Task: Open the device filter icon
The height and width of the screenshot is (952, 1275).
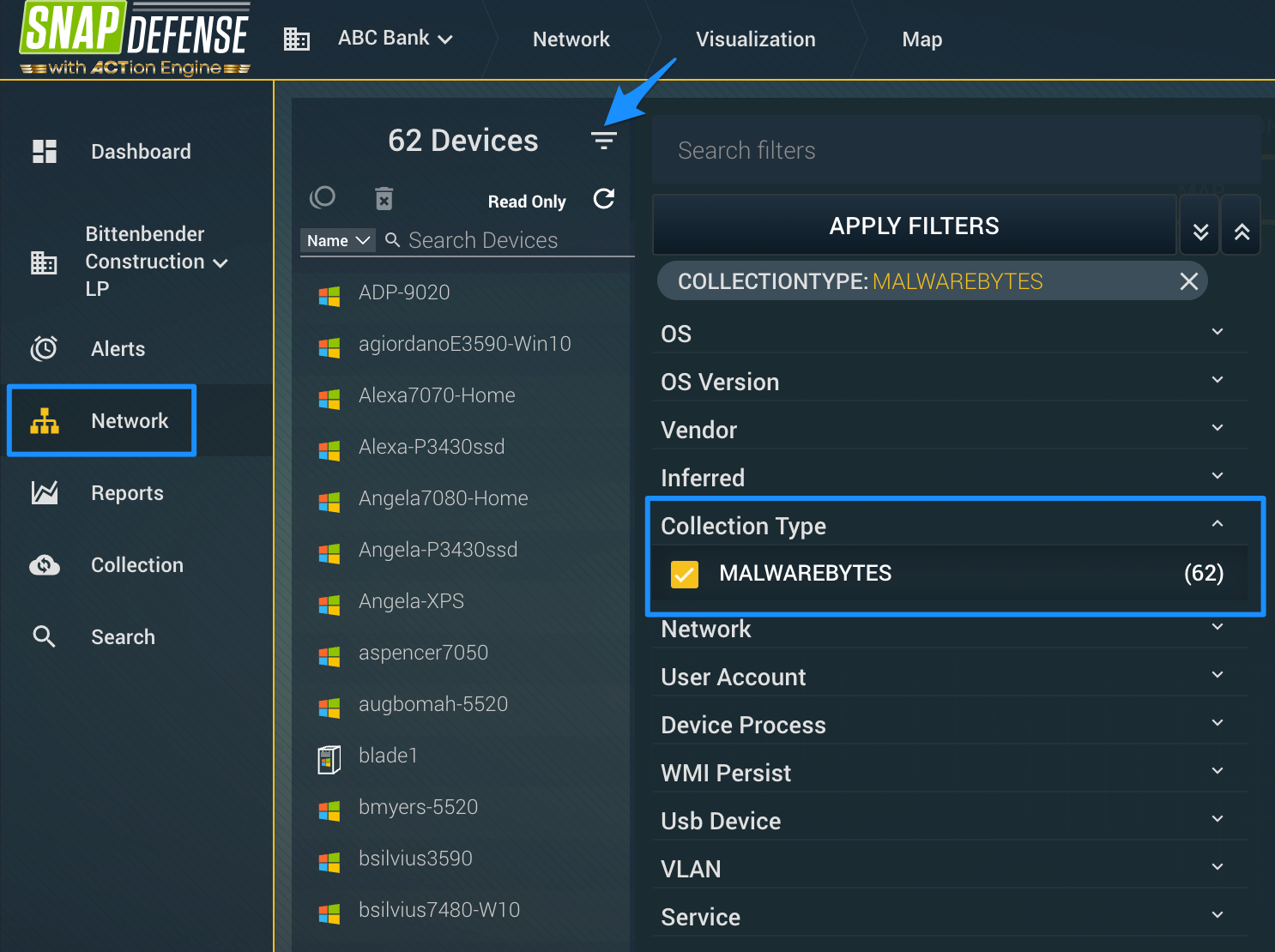Action: point(604,141)
